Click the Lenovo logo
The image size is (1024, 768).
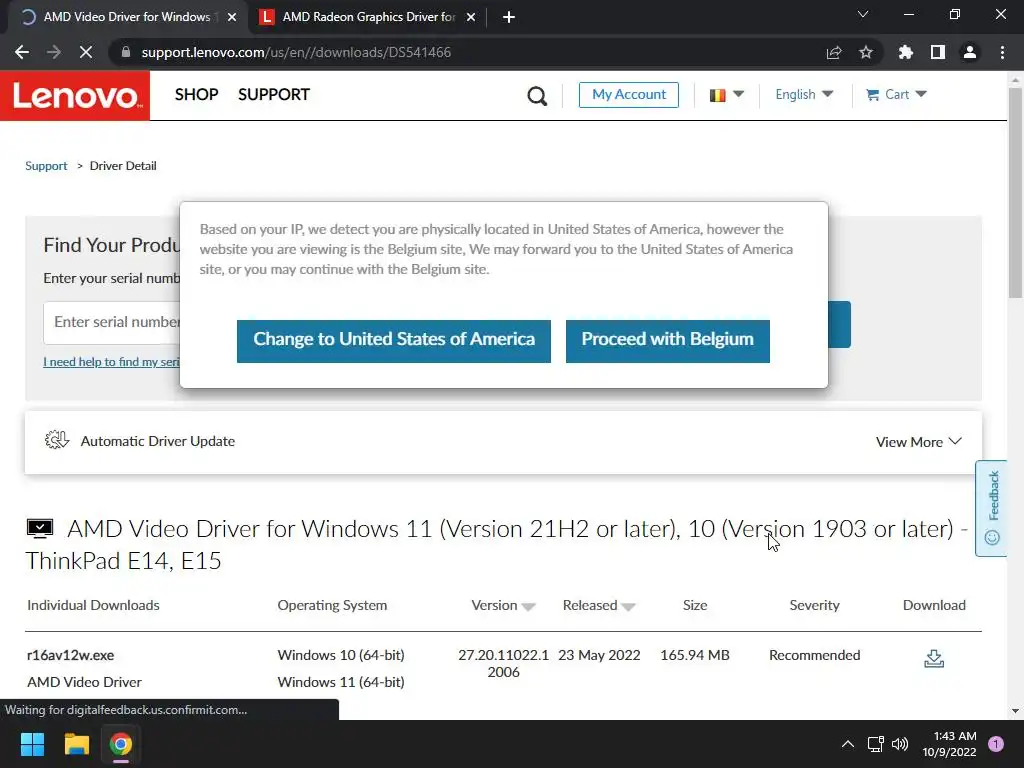(75, 95)
